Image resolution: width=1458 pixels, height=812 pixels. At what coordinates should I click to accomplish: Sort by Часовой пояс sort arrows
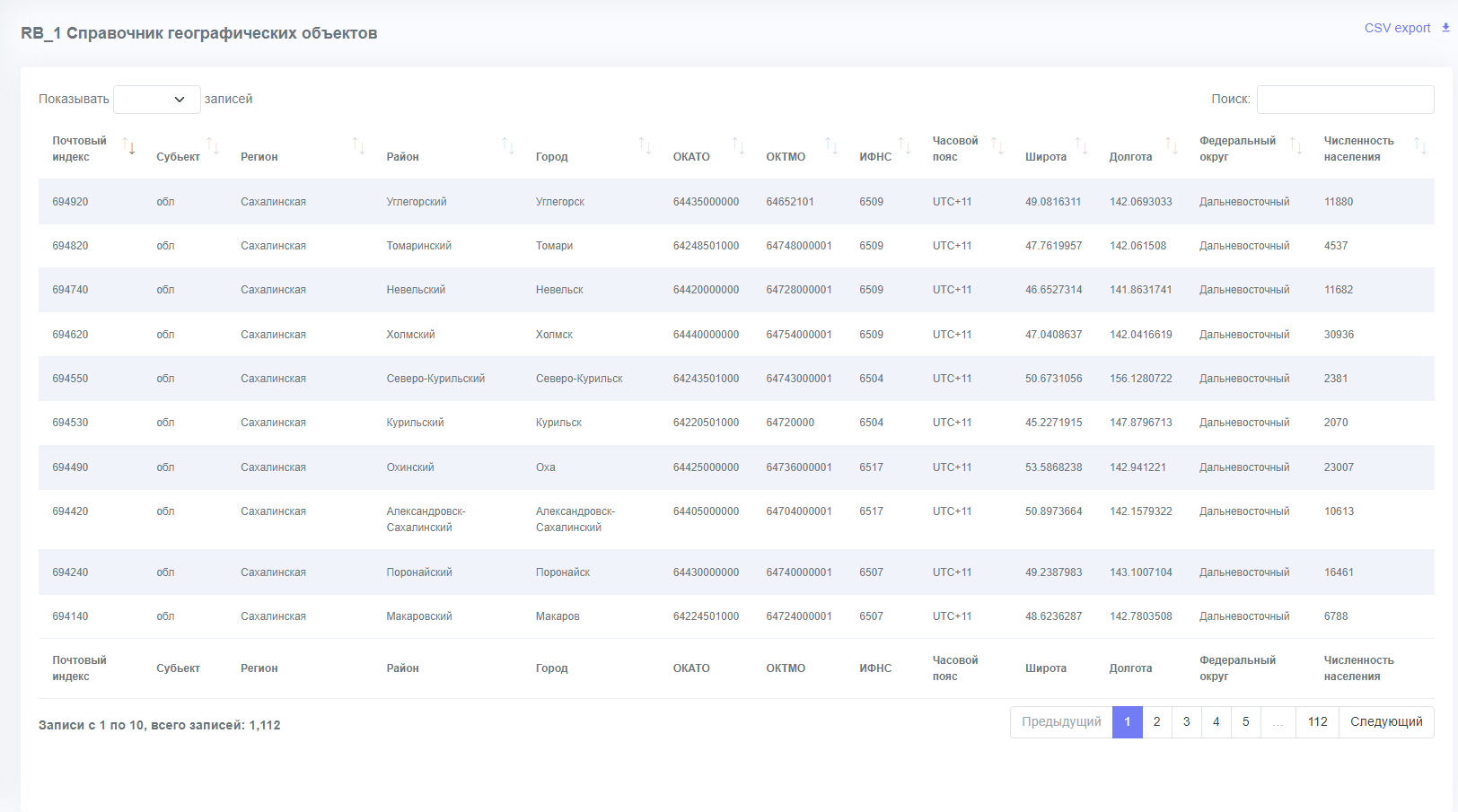(997, 146)
